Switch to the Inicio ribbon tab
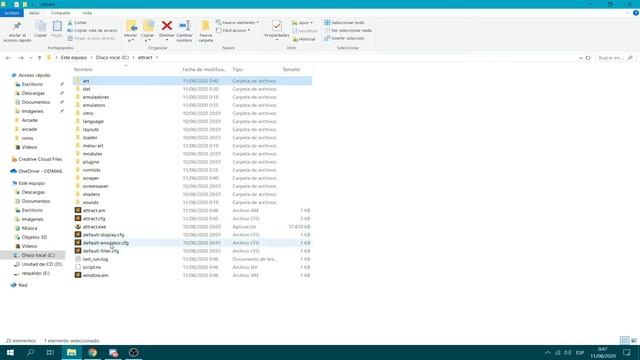640x360 pixels. pos(34,13)
